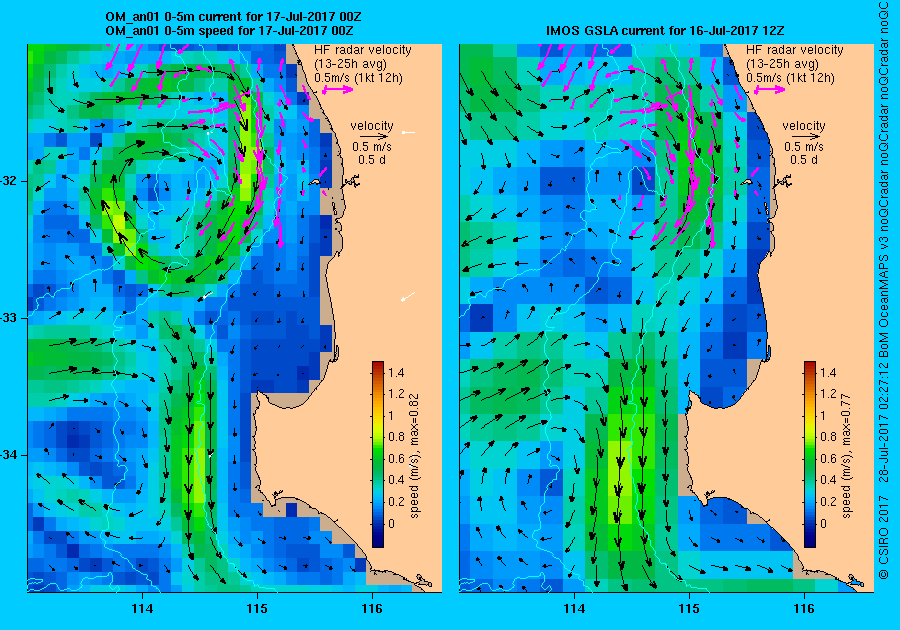Click '0.5 m/s' under velocity in IMOS GSLA panel
Screen dimensions: 900x630
(804, 147)
